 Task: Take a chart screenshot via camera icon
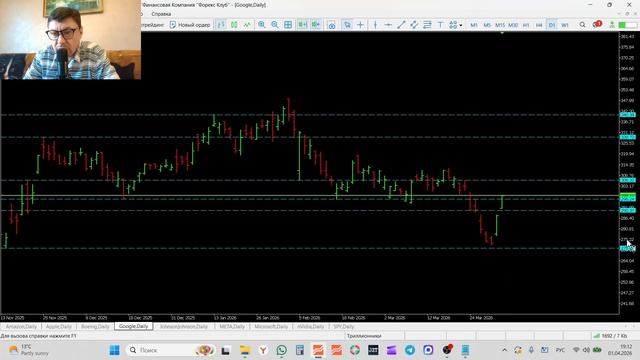332,25
